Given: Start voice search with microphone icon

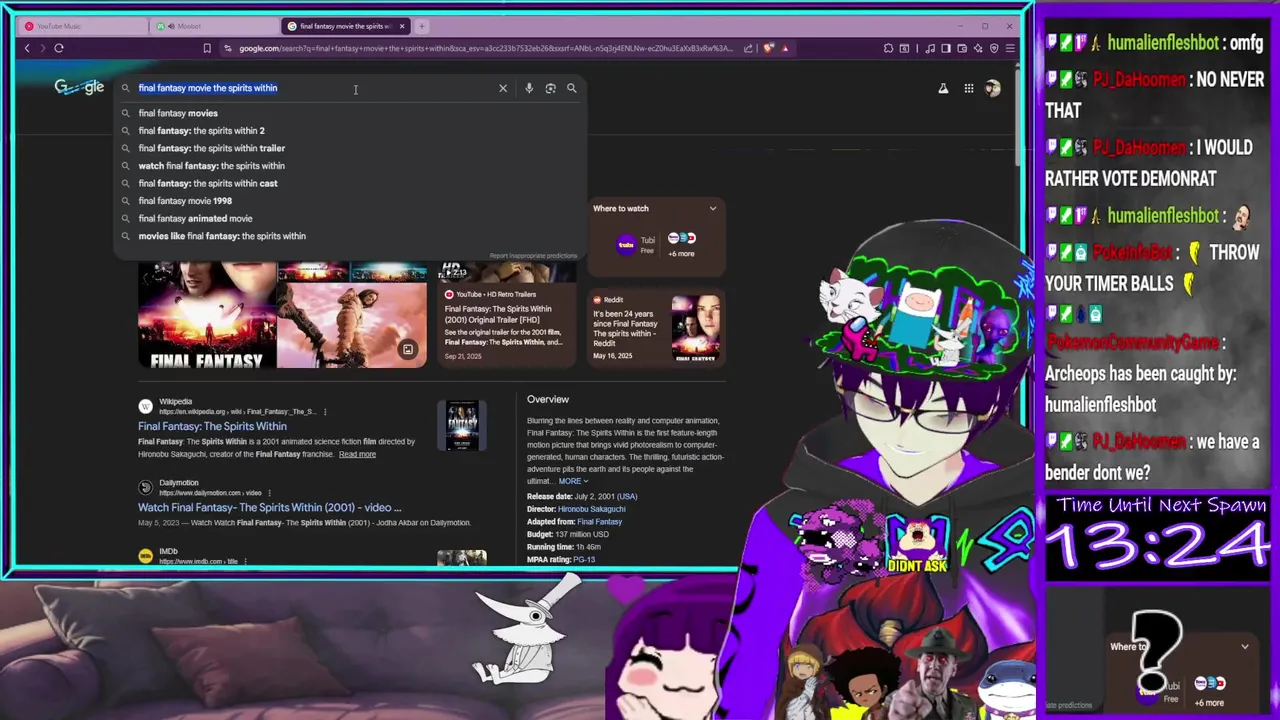Looking at the screenshot, I should [529, 88].
